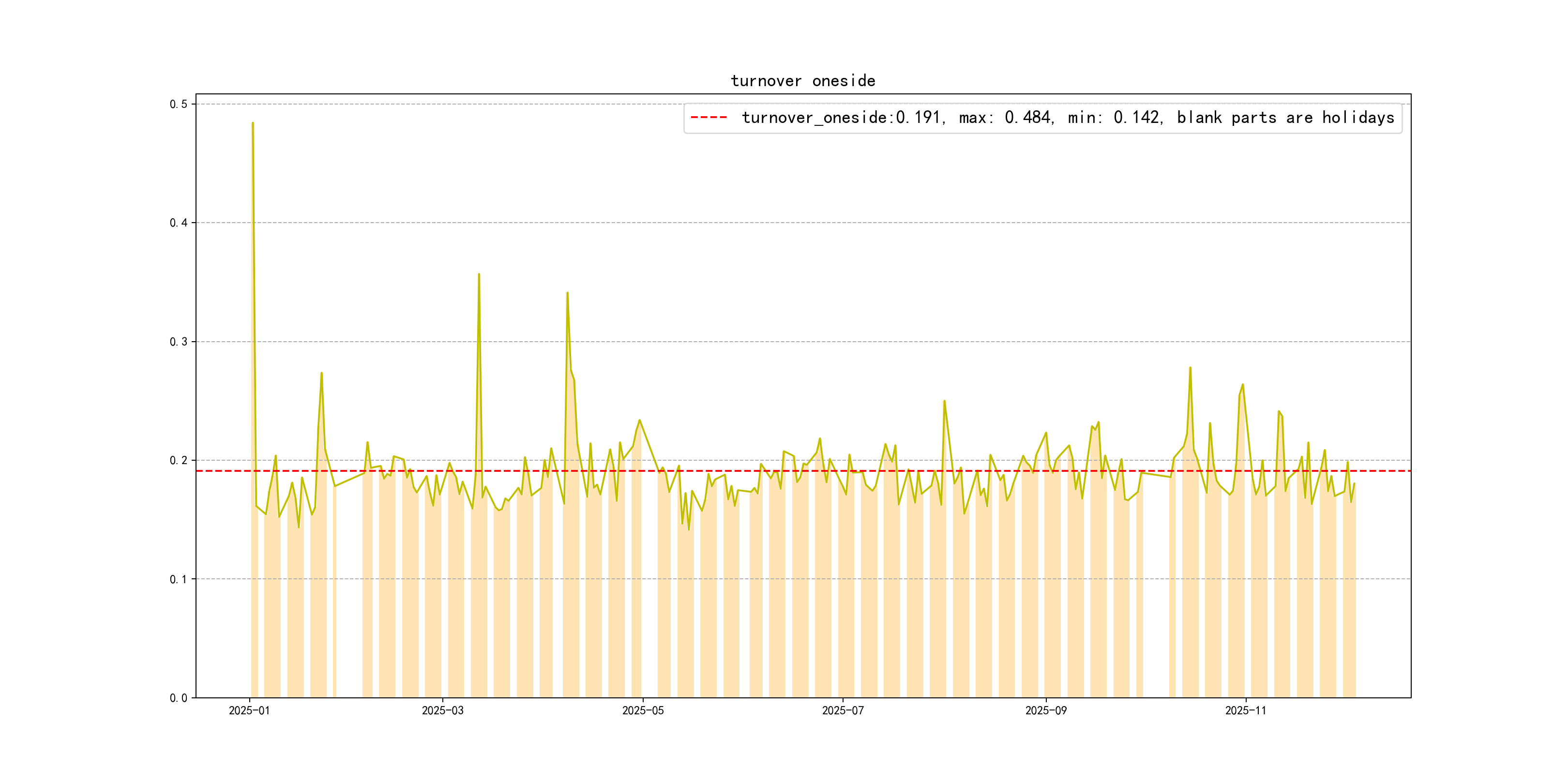The image size is (1568, 784).
Task: Click the mid-March spike peak near 0.36
Action: pyautogui.click(x=479, y=274)
